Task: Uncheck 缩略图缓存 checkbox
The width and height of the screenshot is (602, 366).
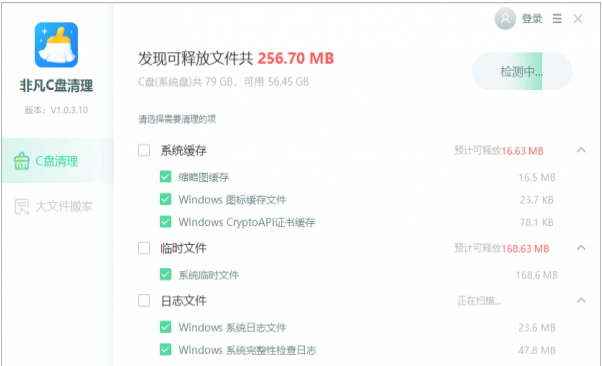Action: click(165, 177)
